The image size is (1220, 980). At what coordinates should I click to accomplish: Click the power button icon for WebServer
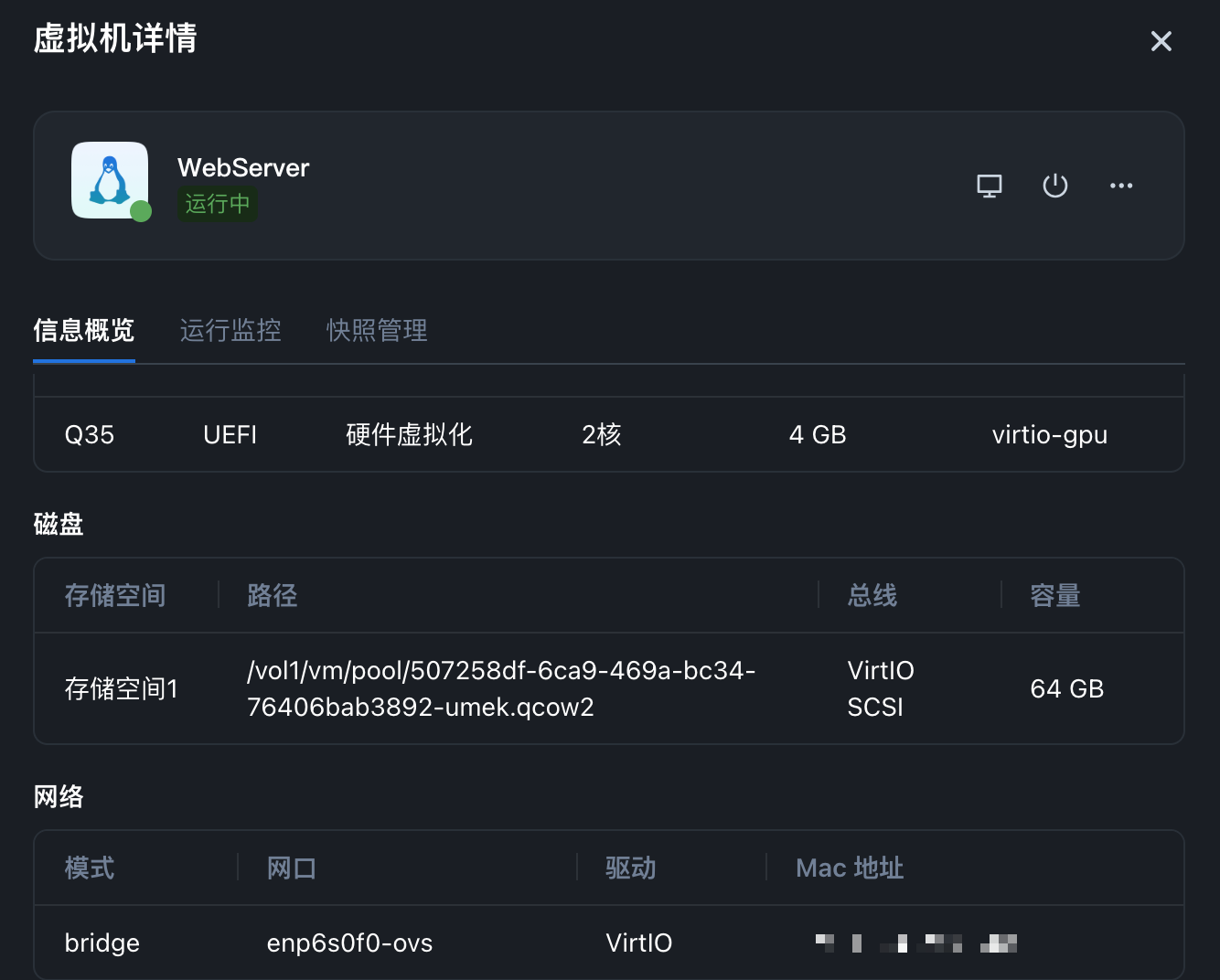(x=1054, y=186)
